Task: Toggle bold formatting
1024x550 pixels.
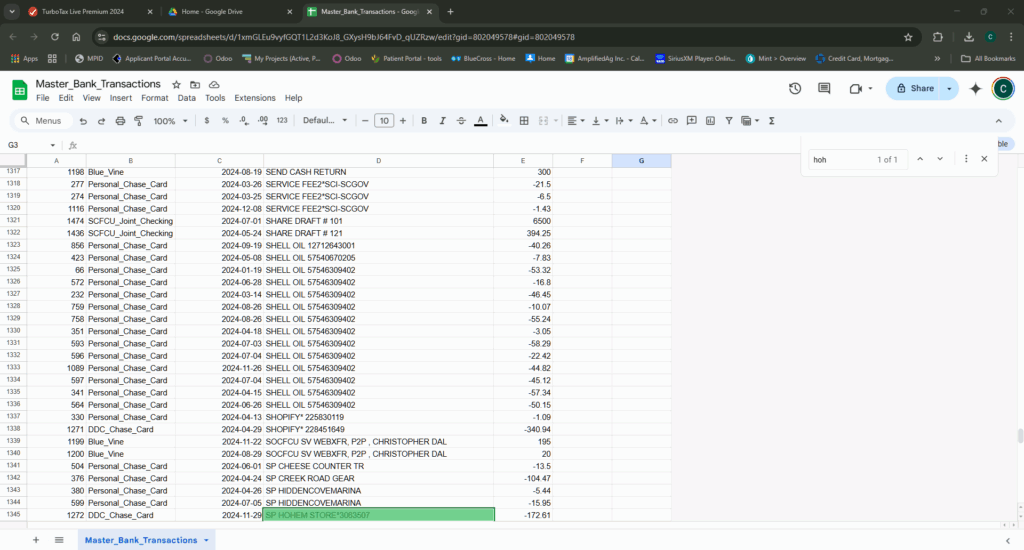Action: (x=424, y=121)
